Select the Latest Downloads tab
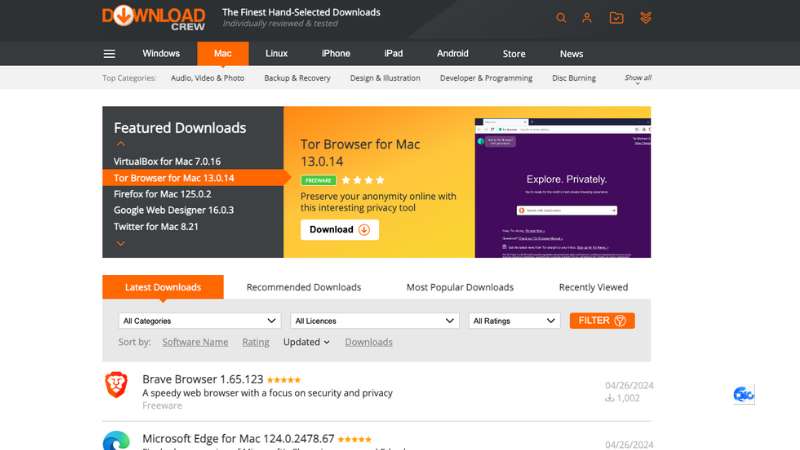800x450 pixels. coord(163,287)
